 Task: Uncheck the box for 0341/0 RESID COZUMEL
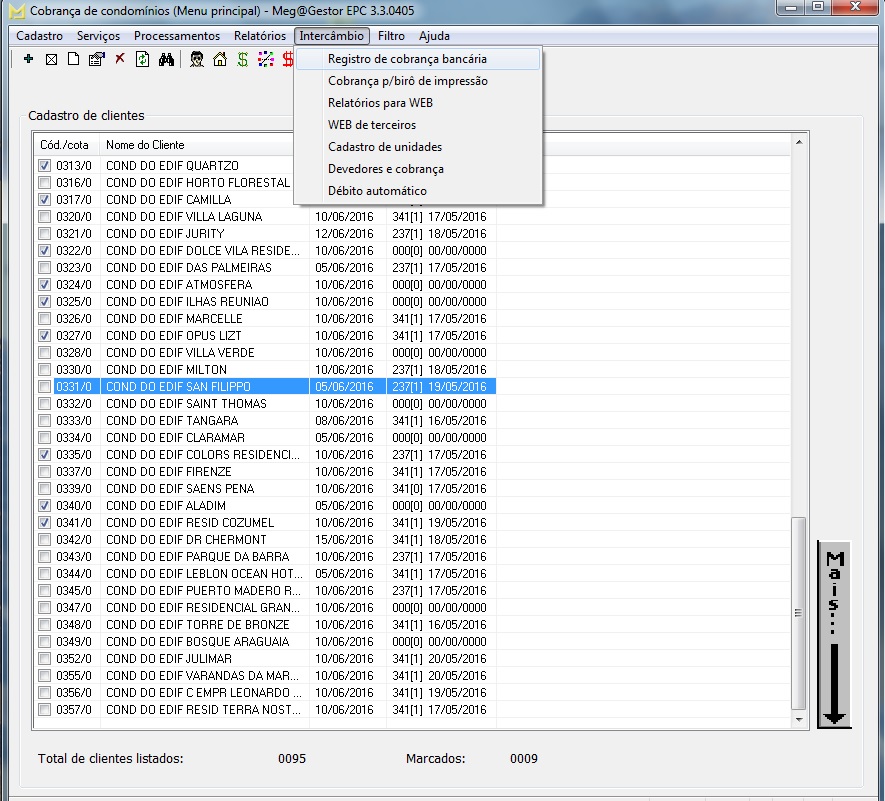point(44,523)
